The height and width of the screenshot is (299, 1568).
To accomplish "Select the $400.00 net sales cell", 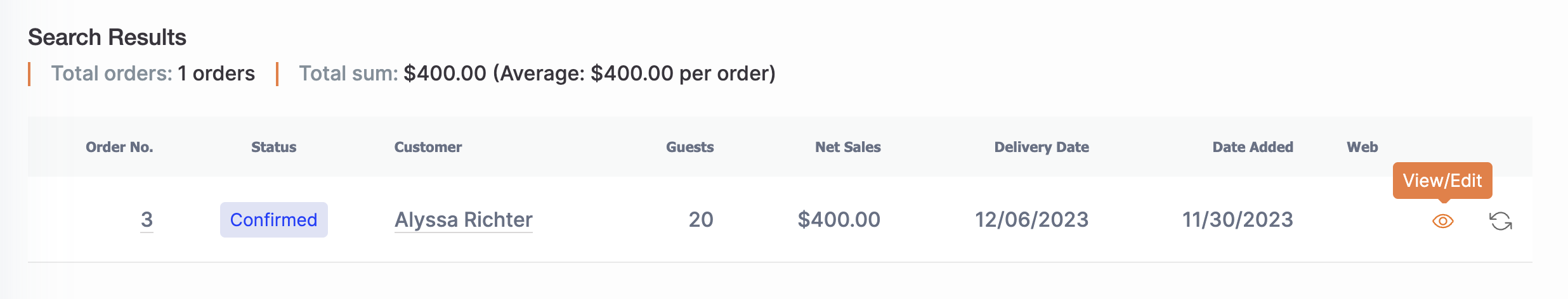I will tap(839, 220).
